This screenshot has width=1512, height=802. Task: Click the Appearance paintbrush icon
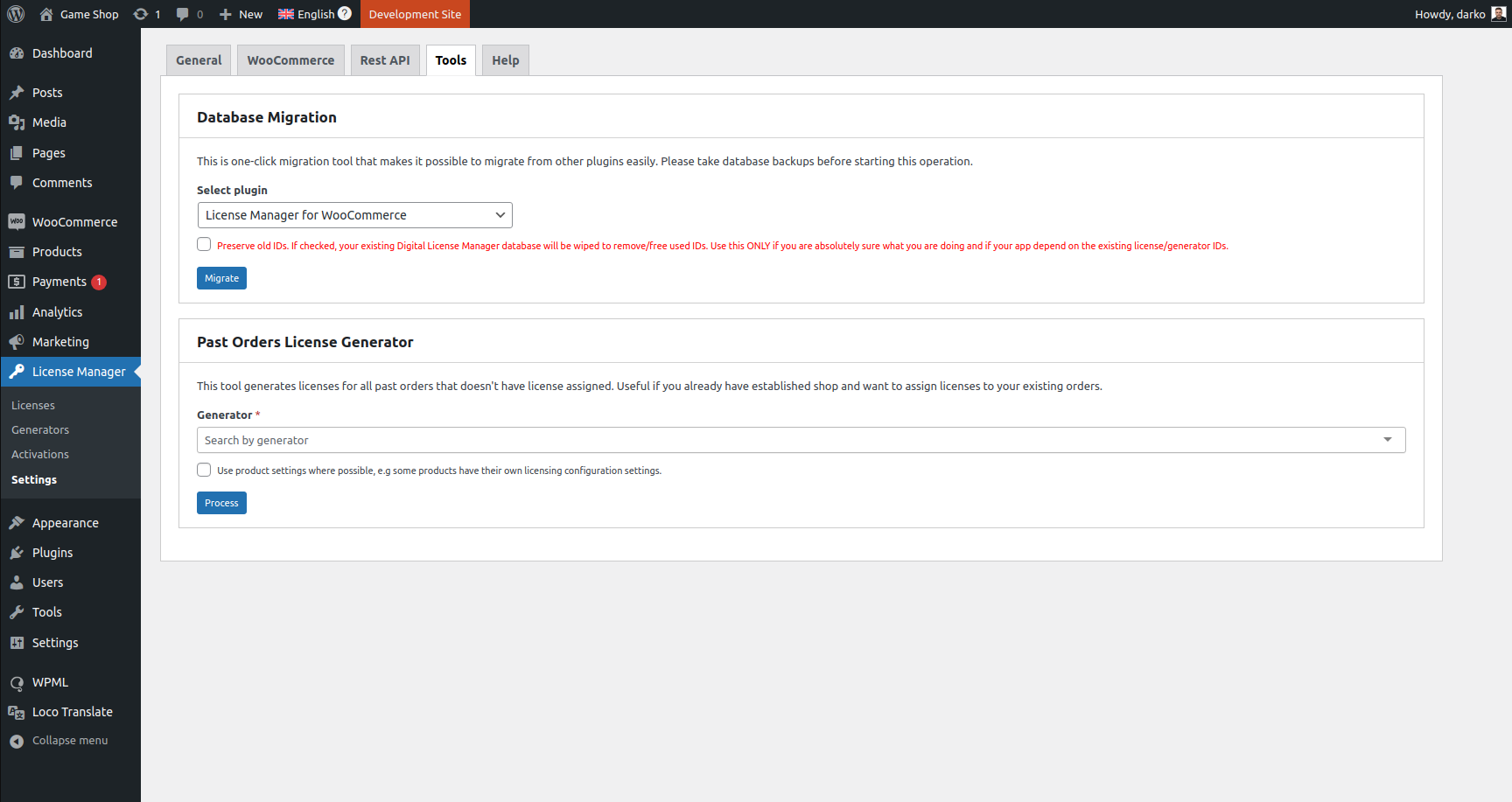pos(17,523)
